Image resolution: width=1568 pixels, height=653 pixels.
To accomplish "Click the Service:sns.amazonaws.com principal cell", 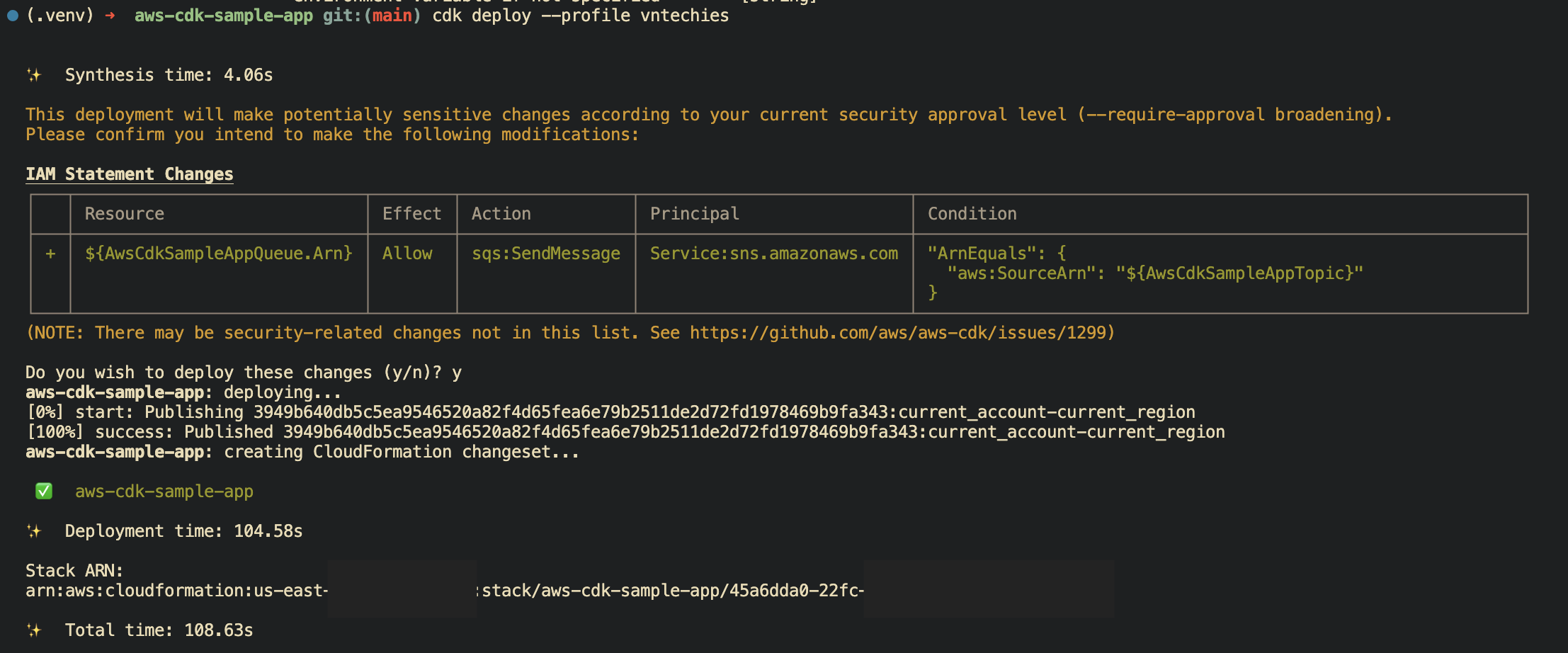I will tap(773, 254).
